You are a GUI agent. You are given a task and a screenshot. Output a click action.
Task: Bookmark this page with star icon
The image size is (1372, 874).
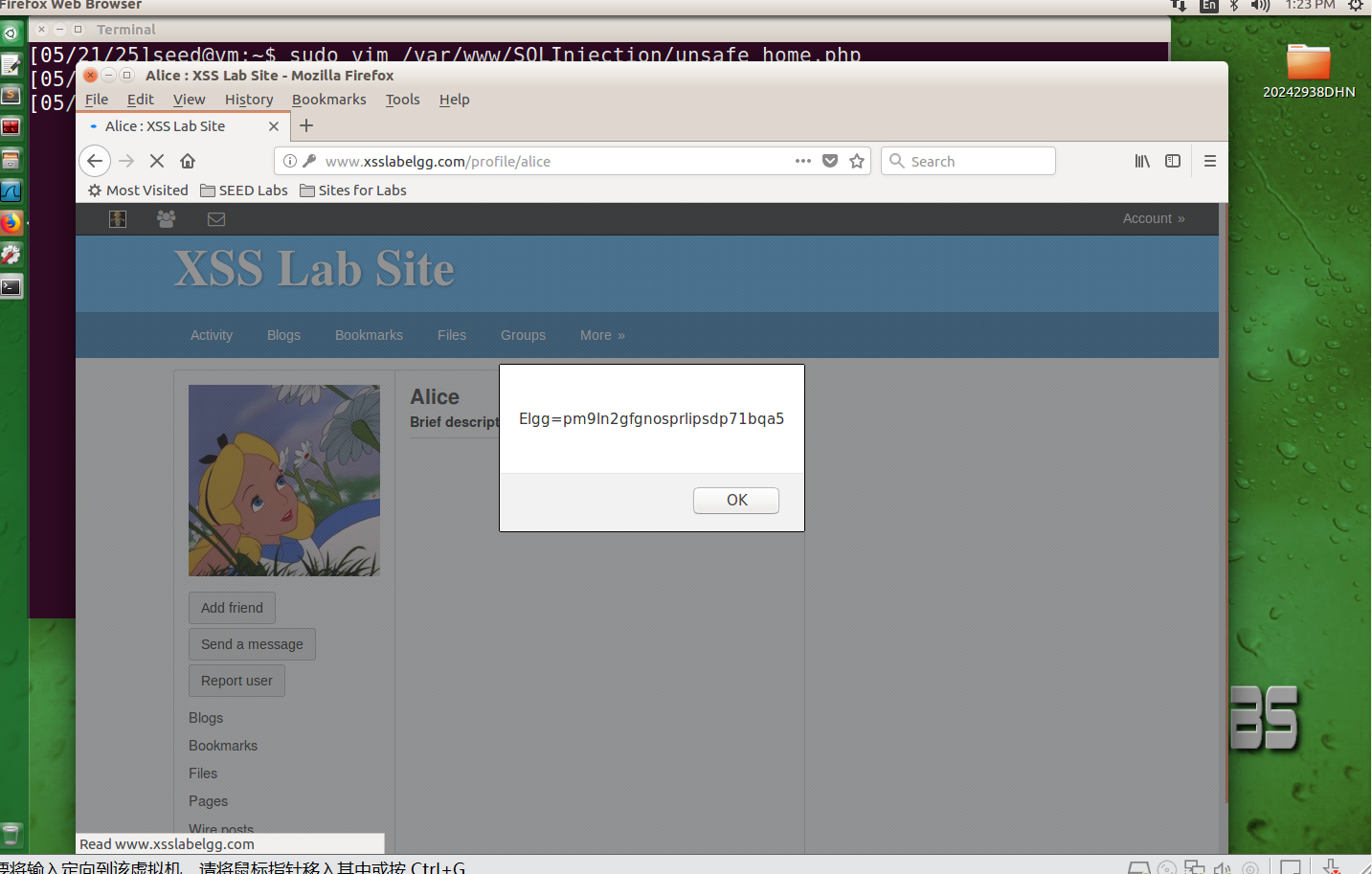857,161
